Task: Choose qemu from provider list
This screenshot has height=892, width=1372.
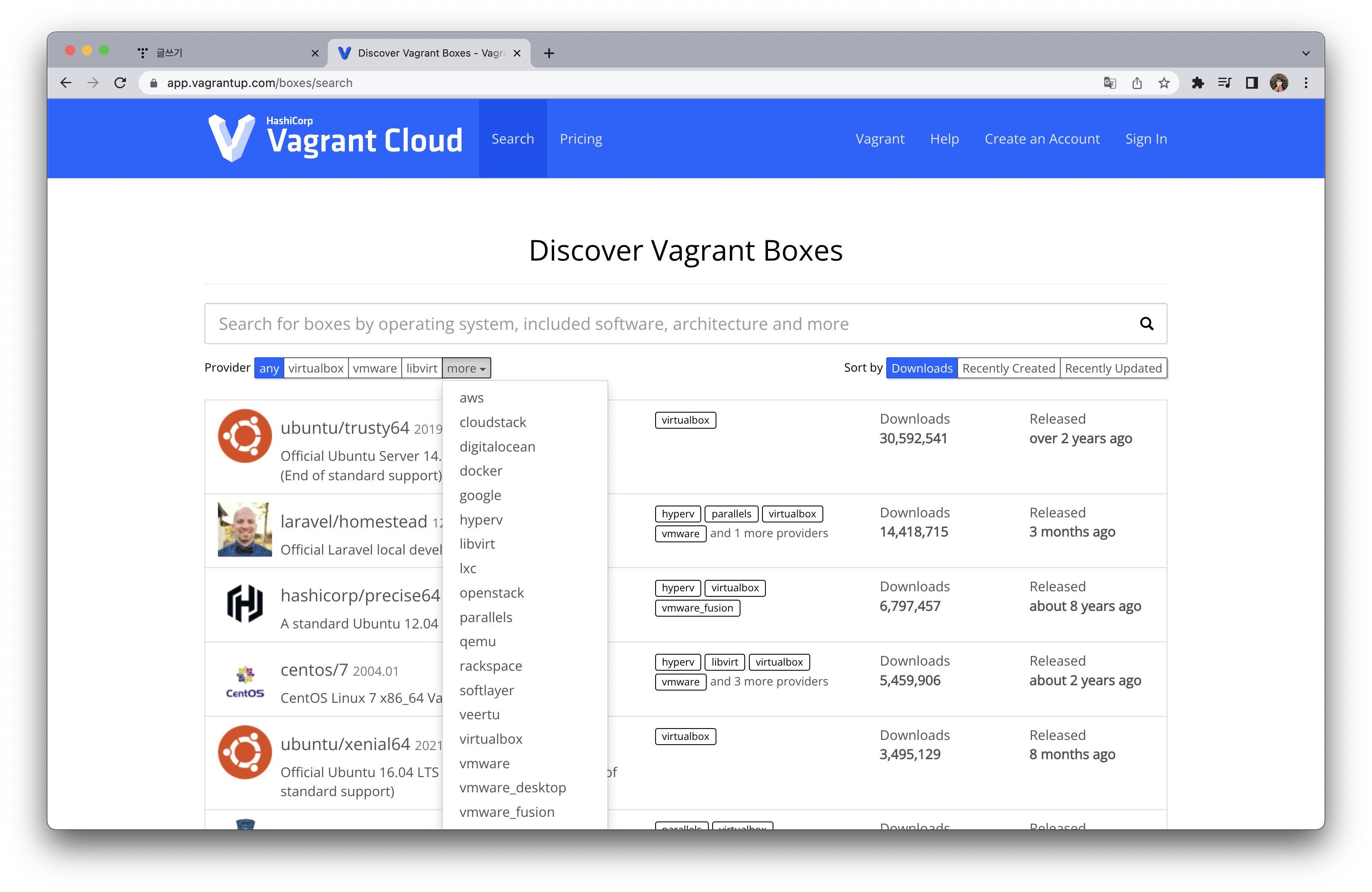Action: click(525, 642)
